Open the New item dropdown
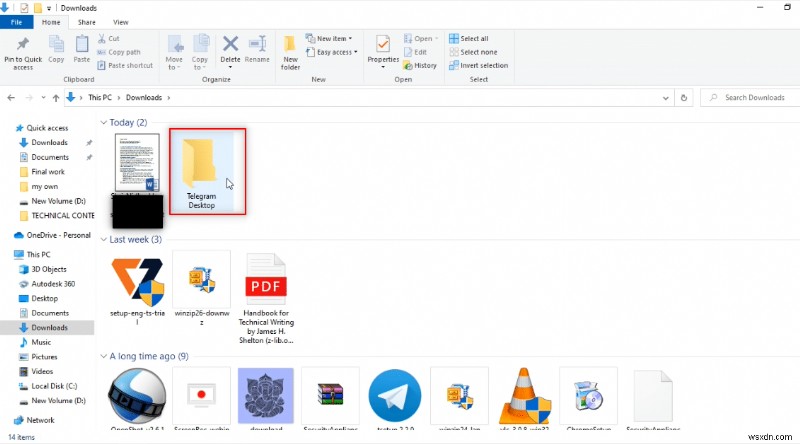800x444 pixels. point(329,38)
